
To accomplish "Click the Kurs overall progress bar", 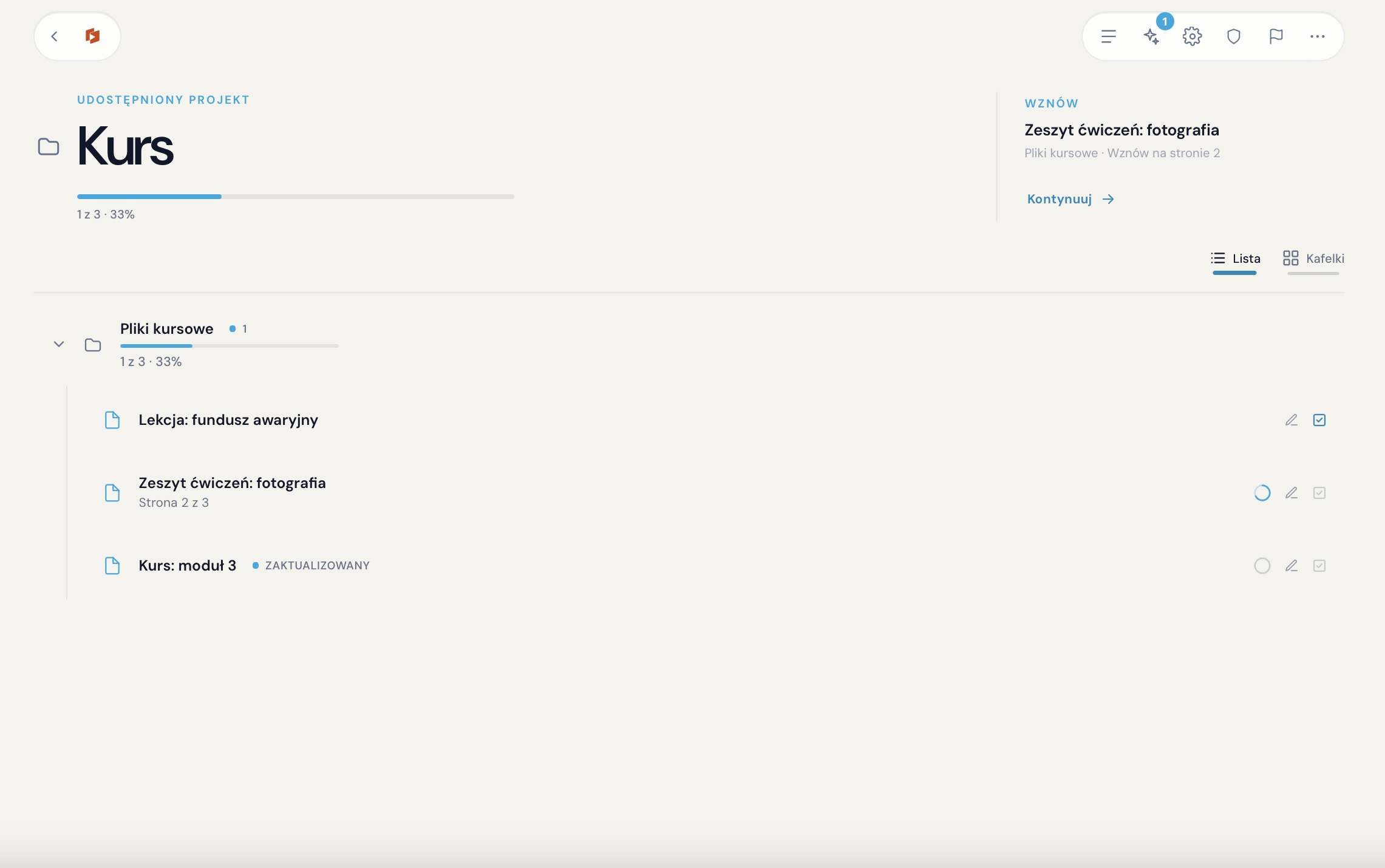I will click(x=296, y=197).
